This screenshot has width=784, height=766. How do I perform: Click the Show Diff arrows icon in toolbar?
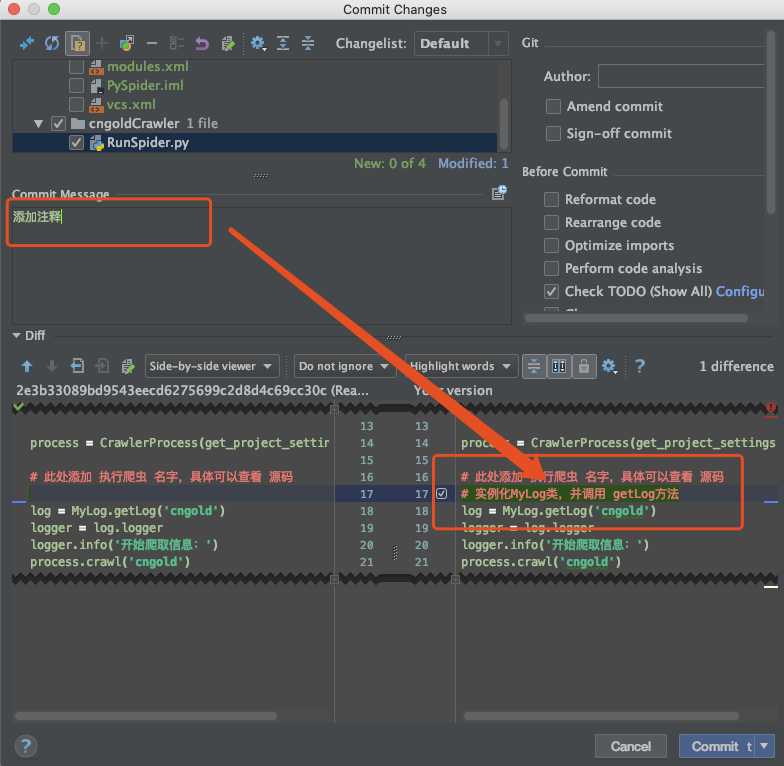26,44
